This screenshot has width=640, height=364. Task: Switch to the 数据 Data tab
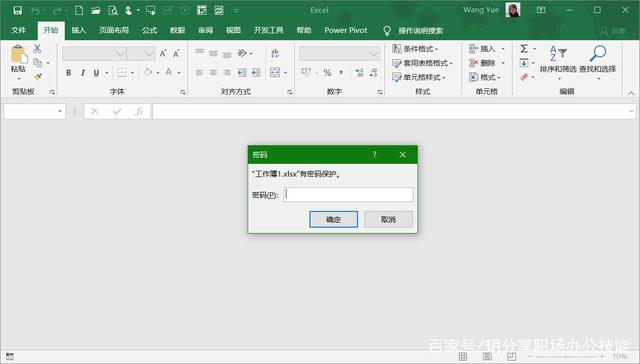(177, 30)
